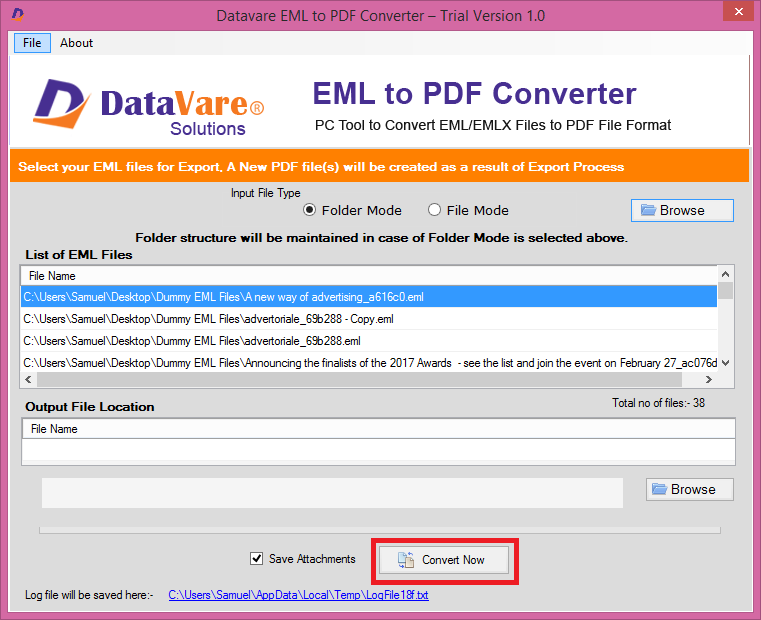Click the horizontal scrollbar thumb of file list

(x=359, y=380)
